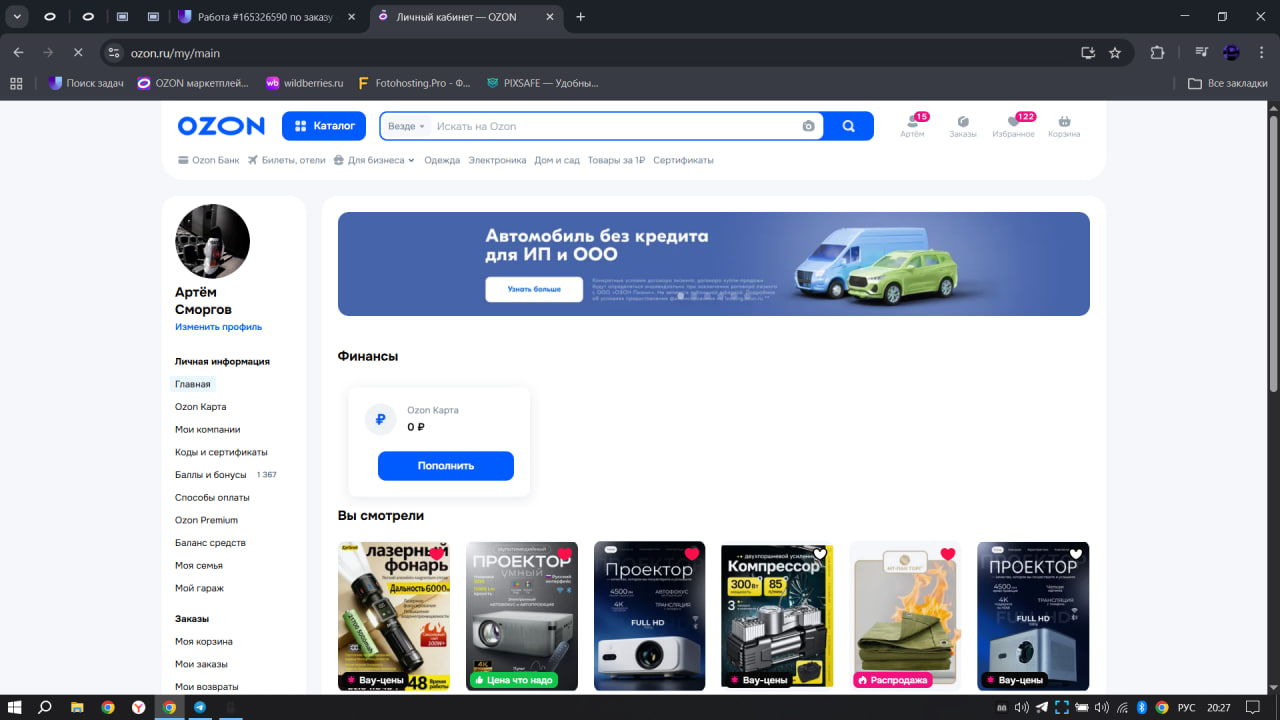Open File Explorer from the taskbar
The image size is (1280, 720).
click(x=77, y=707)
